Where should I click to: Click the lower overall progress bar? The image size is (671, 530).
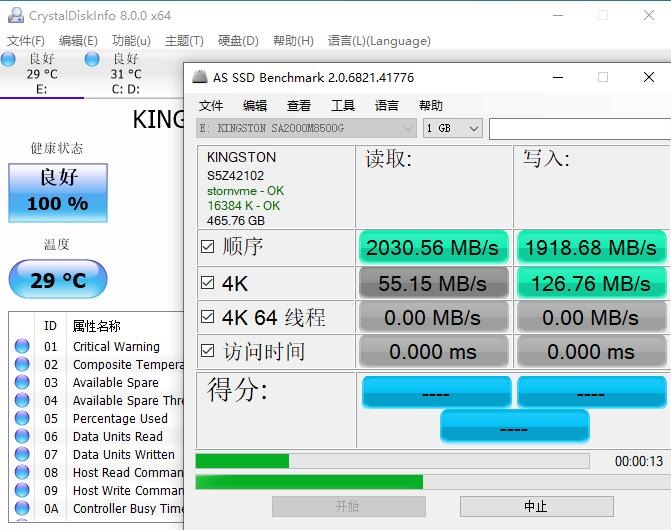433,482
